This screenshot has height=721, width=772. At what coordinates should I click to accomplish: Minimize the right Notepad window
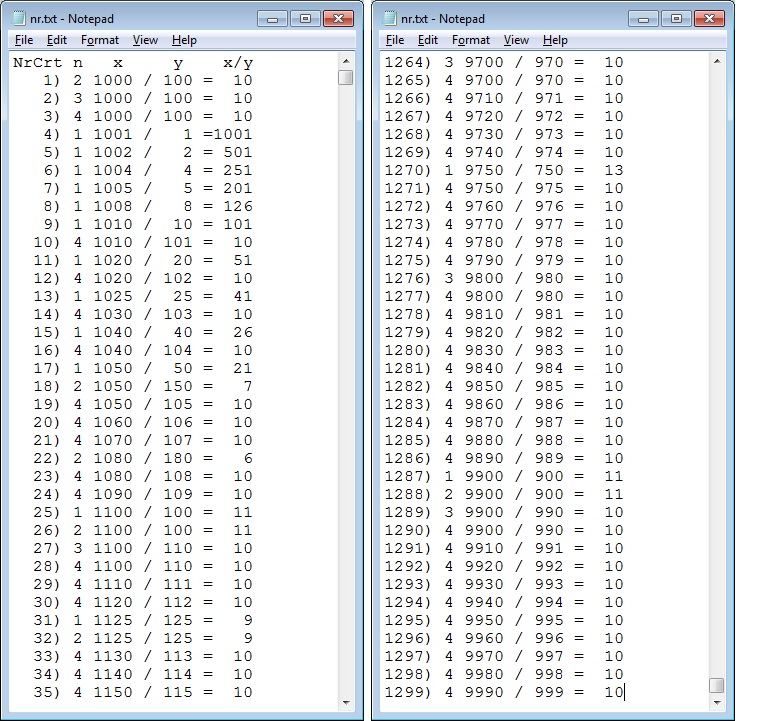643,19
